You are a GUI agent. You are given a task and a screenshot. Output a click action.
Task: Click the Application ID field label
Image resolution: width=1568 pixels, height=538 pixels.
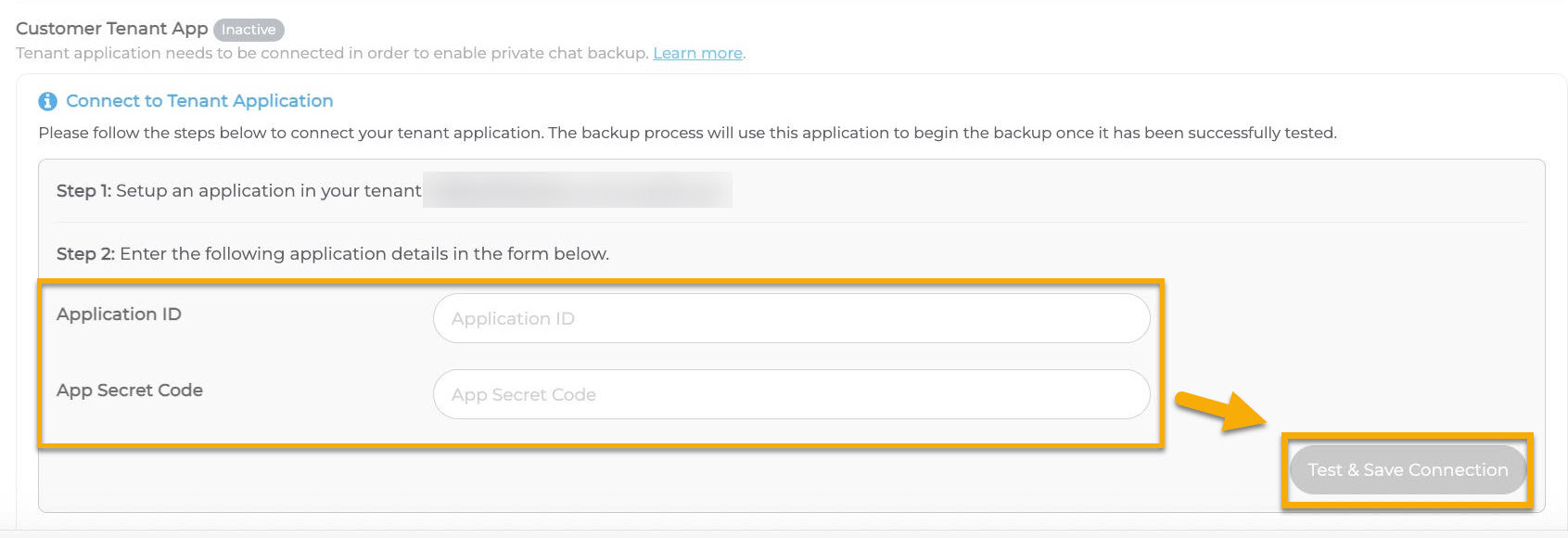(119, 314)
